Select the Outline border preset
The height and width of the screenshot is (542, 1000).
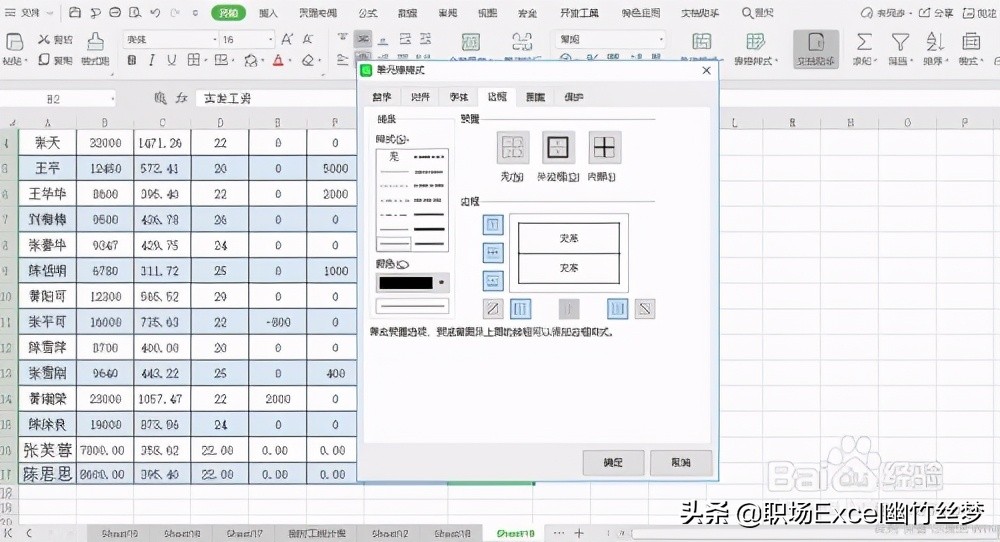pyautogui.click(x=558, y=148)
